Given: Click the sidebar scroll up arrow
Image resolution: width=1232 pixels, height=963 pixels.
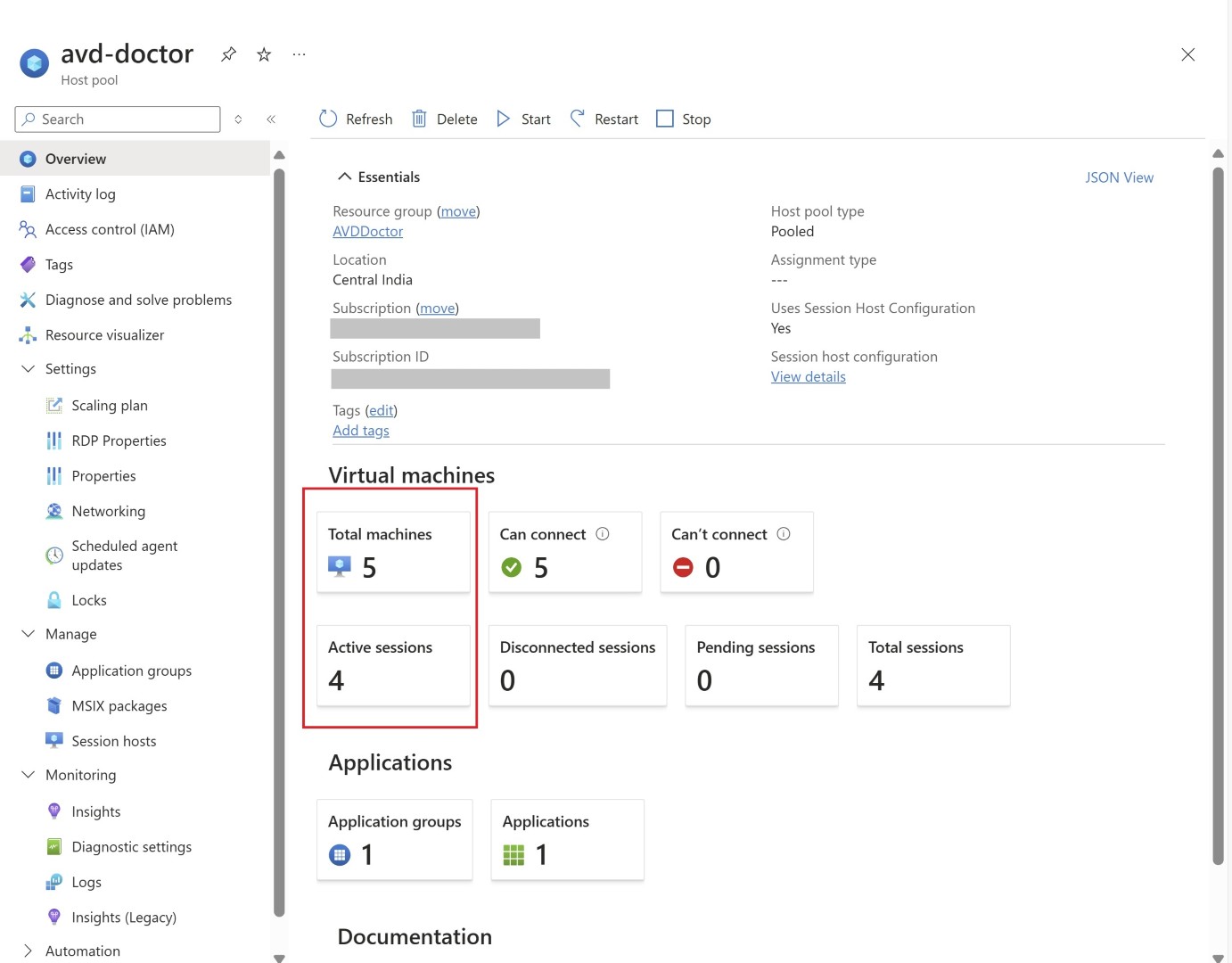Looking at the screenshot, I should tap(279, 154).
